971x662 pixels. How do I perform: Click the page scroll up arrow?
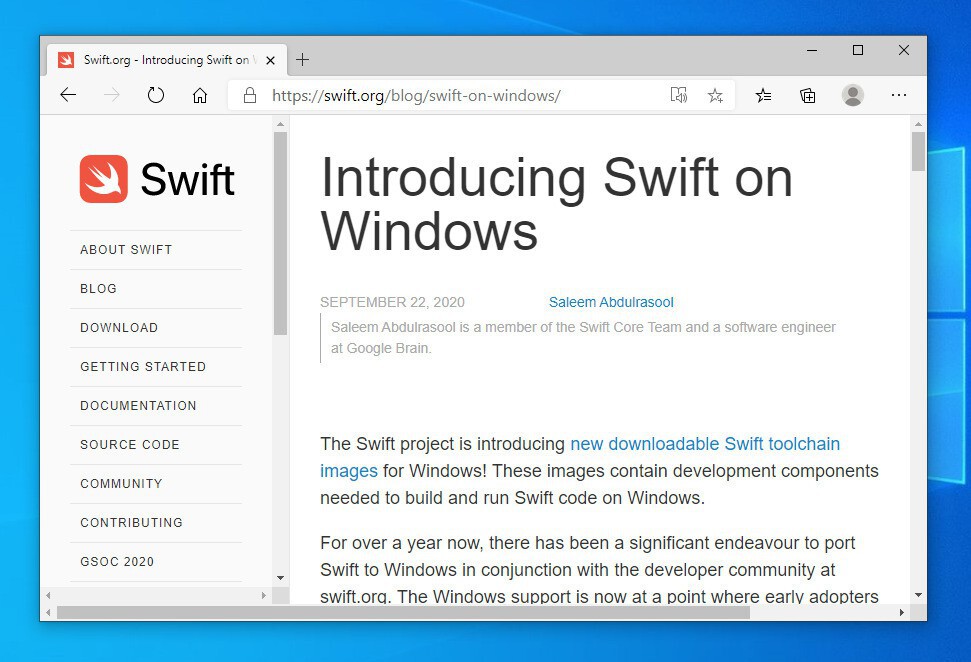(918, 124)
